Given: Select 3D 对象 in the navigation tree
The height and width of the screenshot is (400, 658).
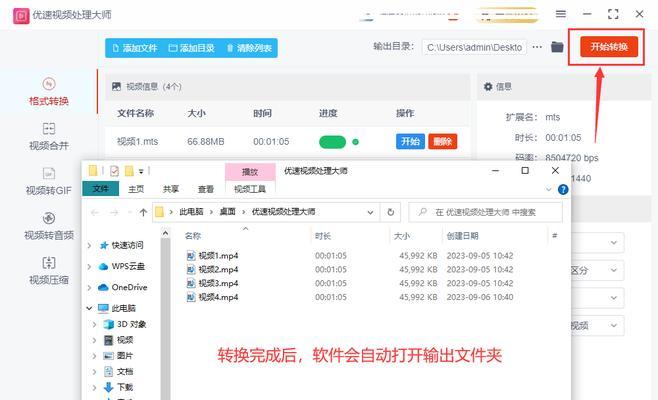Looking at the screenshot, I should click(125, 324).
